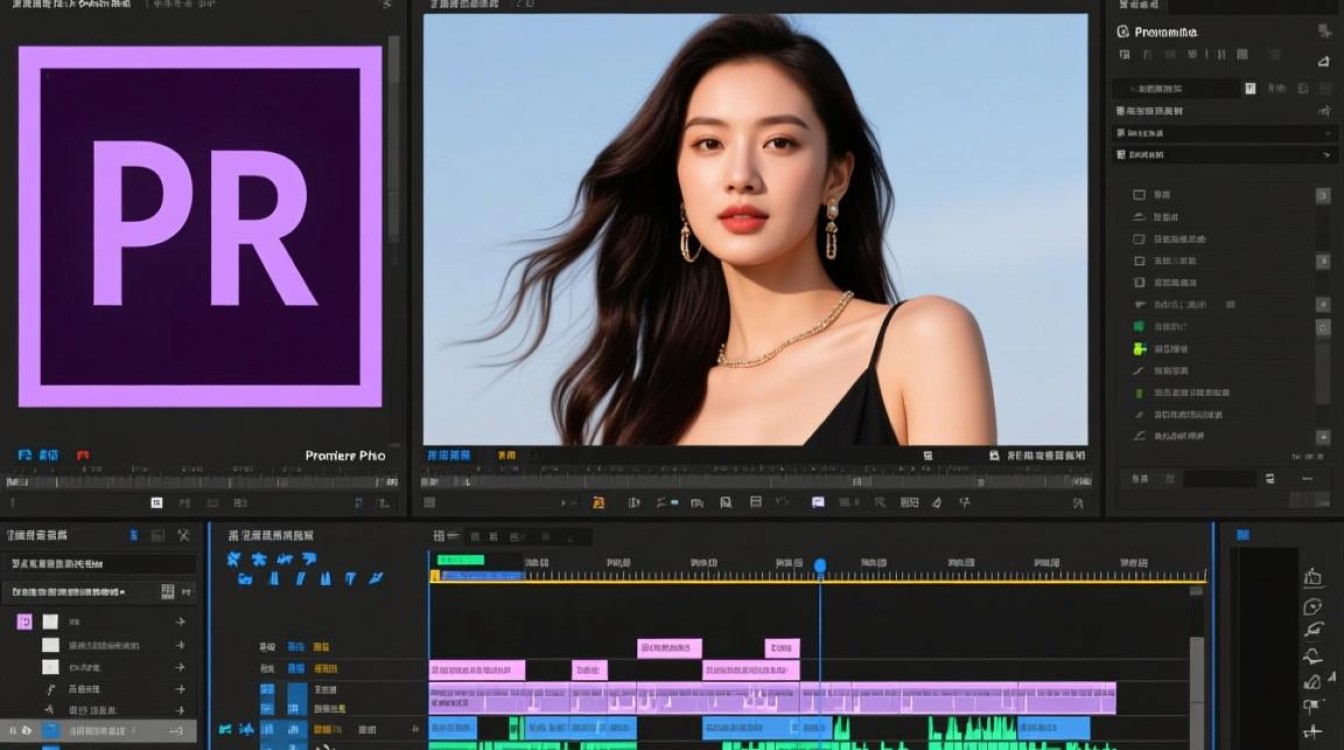1344x750 pixels.
Task: Select the shortest pink clip on the highest track
Action: 782,648
